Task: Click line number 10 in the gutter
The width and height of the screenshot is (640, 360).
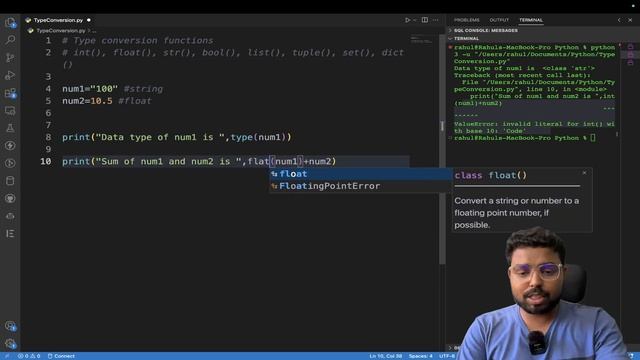Action: point(46,162)
